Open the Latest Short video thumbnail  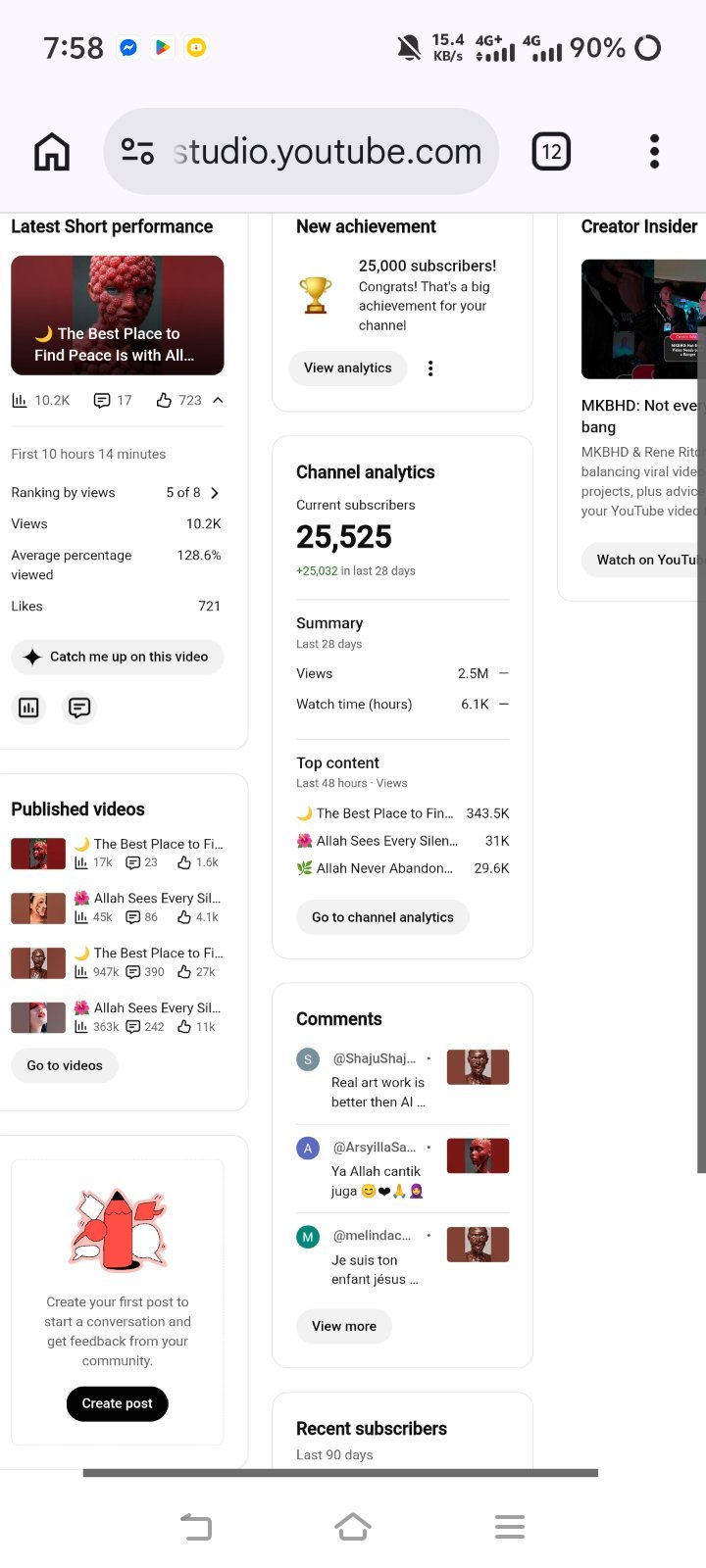coord(118,316)
